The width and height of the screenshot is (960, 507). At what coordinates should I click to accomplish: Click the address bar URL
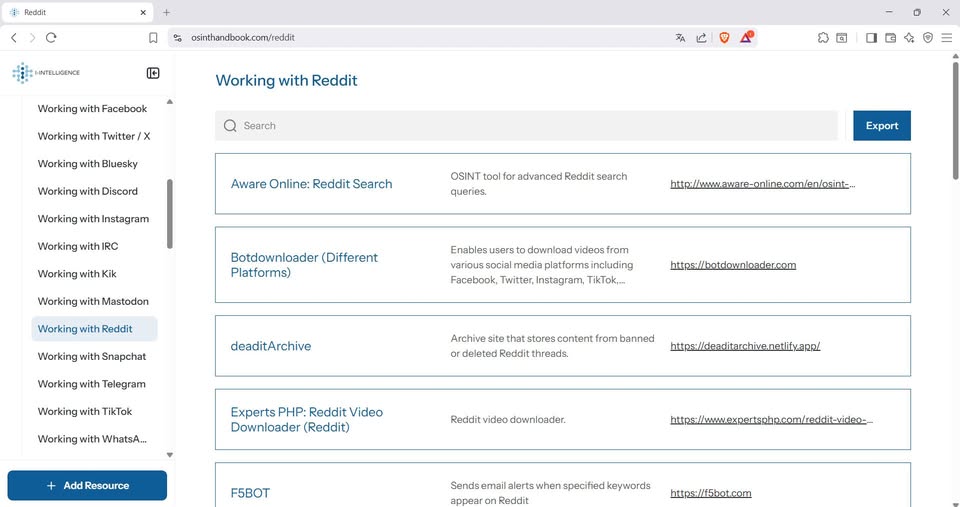point(243,37)
